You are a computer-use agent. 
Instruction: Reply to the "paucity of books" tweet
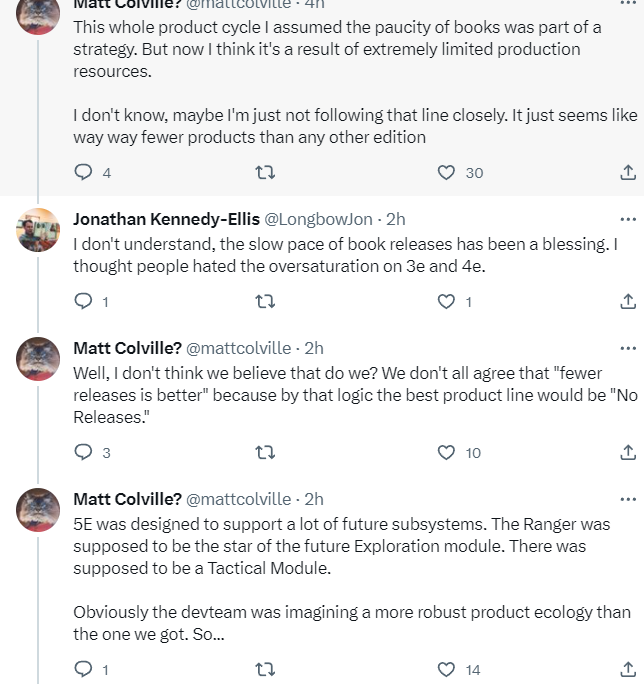click(84, 172)
